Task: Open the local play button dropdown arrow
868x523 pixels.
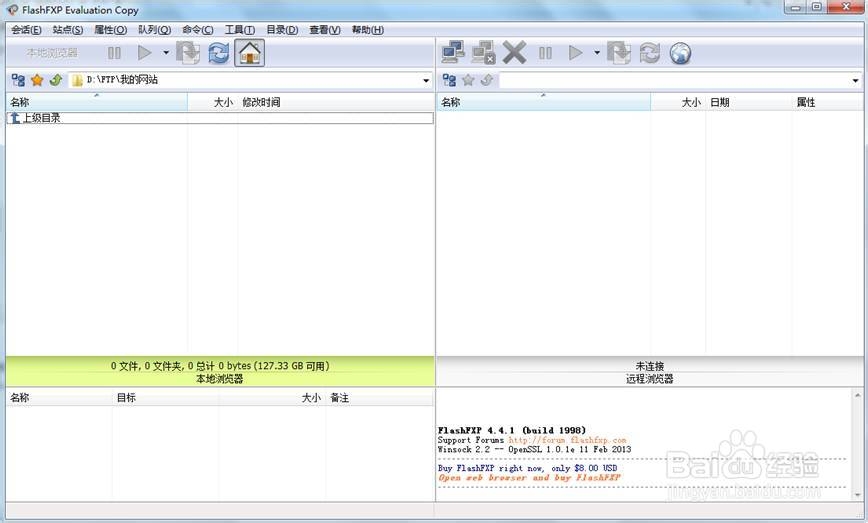Action: [x=166, y=53]
